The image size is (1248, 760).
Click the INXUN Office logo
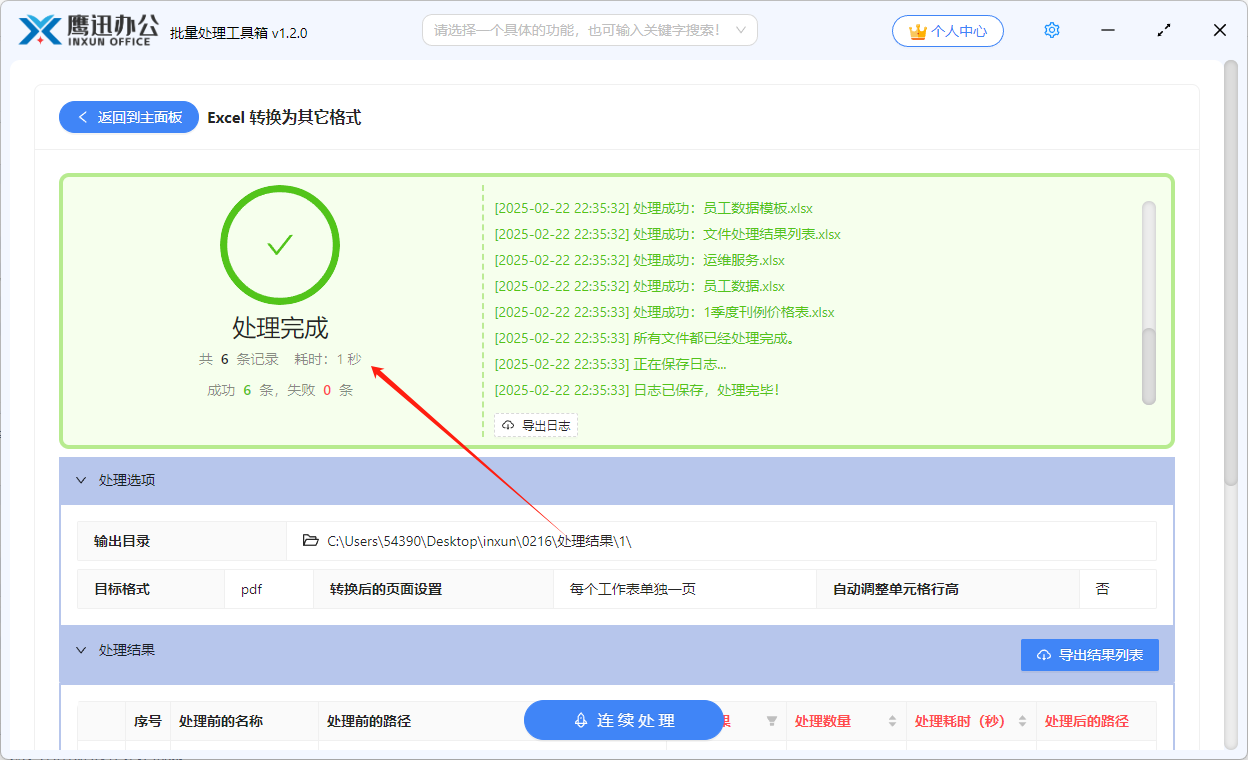(x=88, y=31)
